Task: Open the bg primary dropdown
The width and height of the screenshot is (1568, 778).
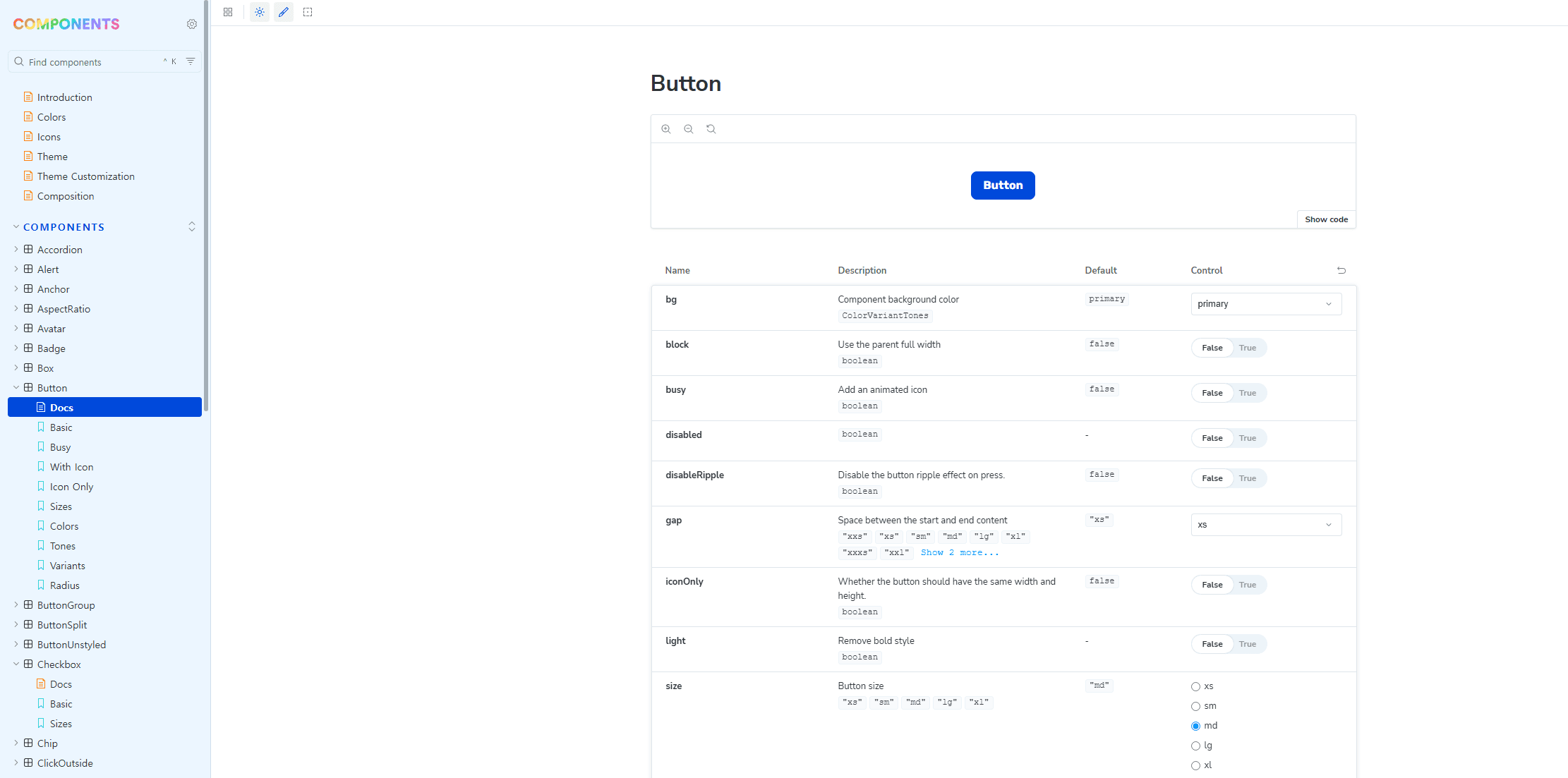Action: coord(1266,304)
